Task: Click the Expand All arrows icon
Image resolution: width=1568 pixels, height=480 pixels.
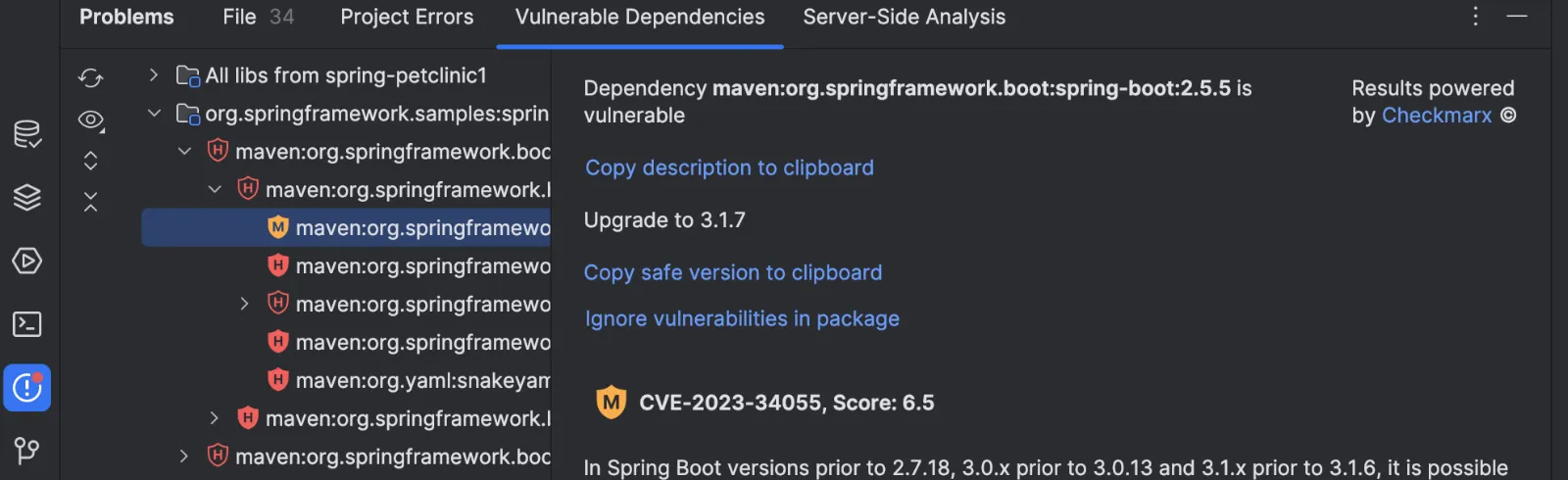Action: (x=90, y=161)
